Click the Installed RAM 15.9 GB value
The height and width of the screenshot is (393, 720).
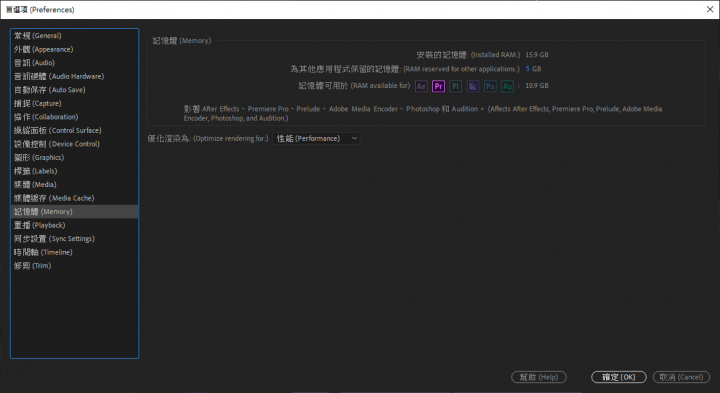[537, 55]
